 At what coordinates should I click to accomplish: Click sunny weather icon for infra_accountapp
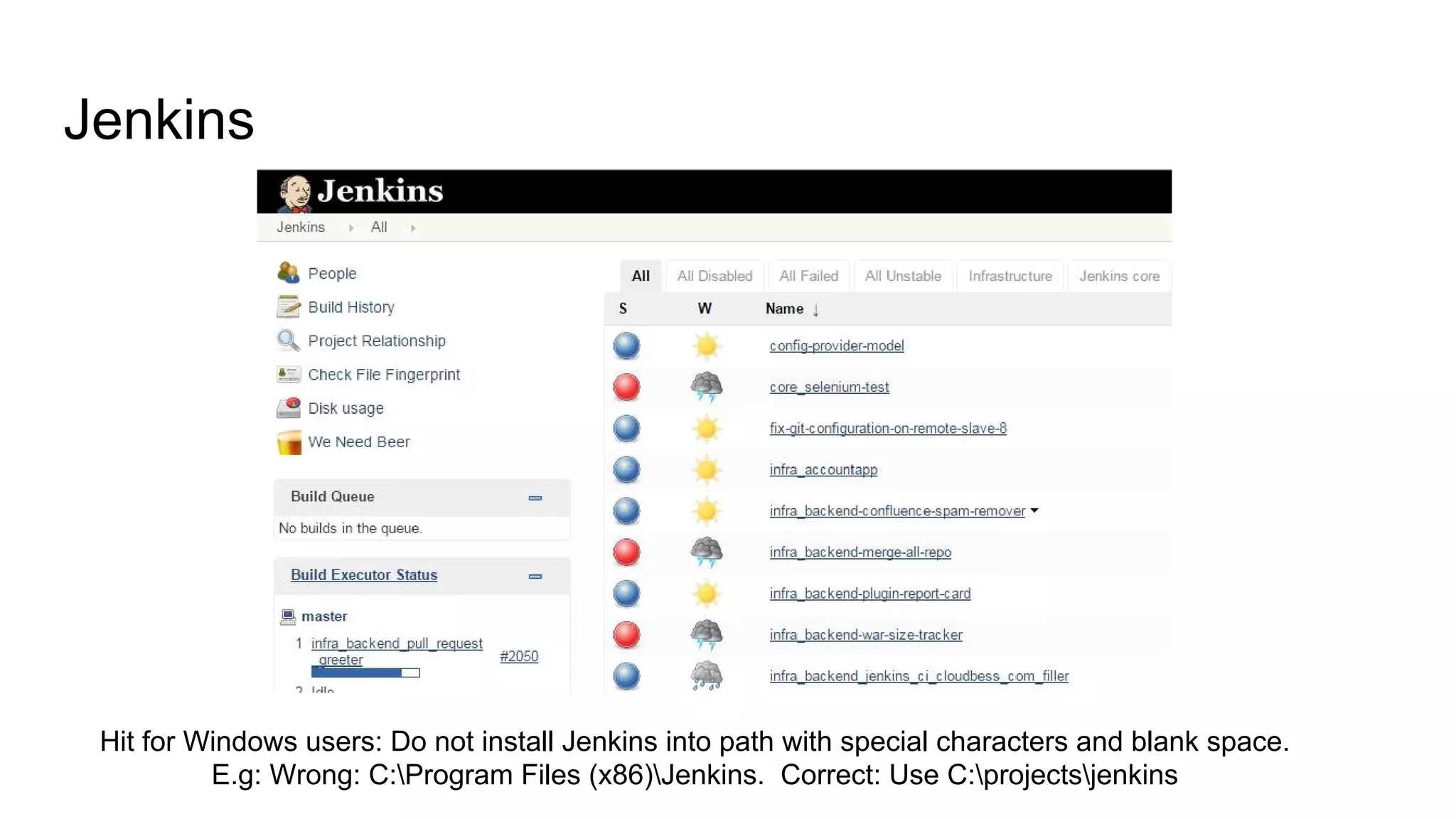pos(706,470)
